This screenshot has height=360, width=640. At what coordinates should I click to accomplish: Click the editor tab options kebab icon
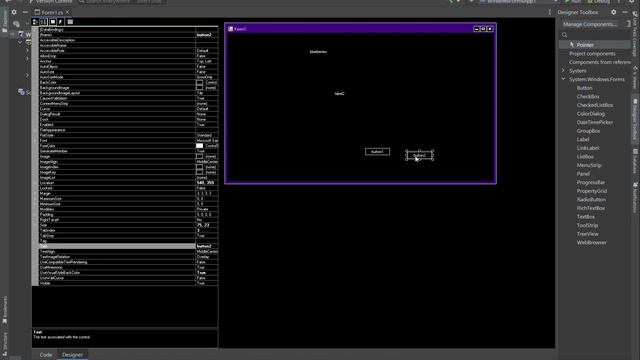coord(549,12)
